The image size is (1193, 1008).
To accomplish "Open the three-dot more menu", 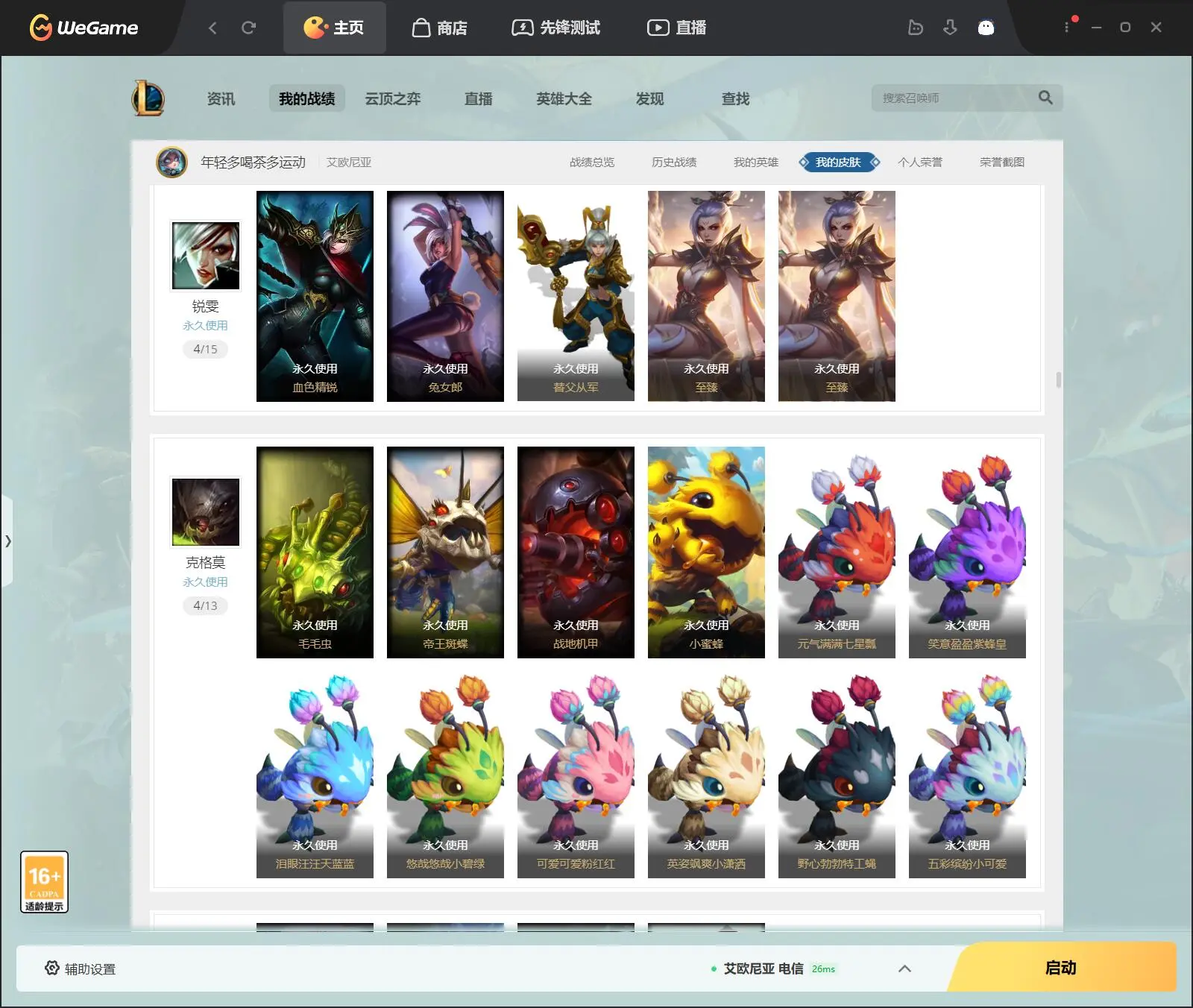I will point(1067,27).
